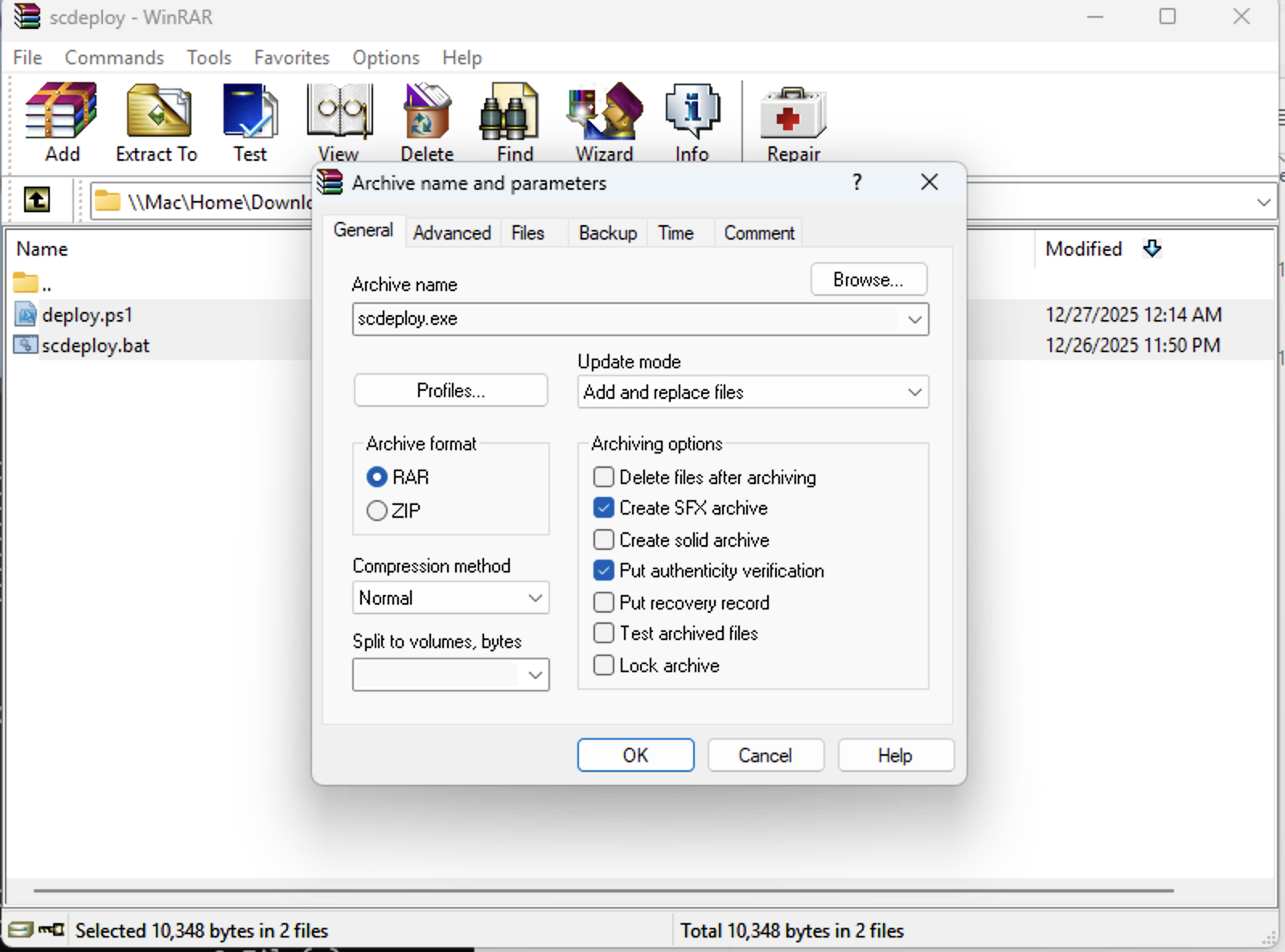Expand the Update mode dropdown

(x=914, y=392)
